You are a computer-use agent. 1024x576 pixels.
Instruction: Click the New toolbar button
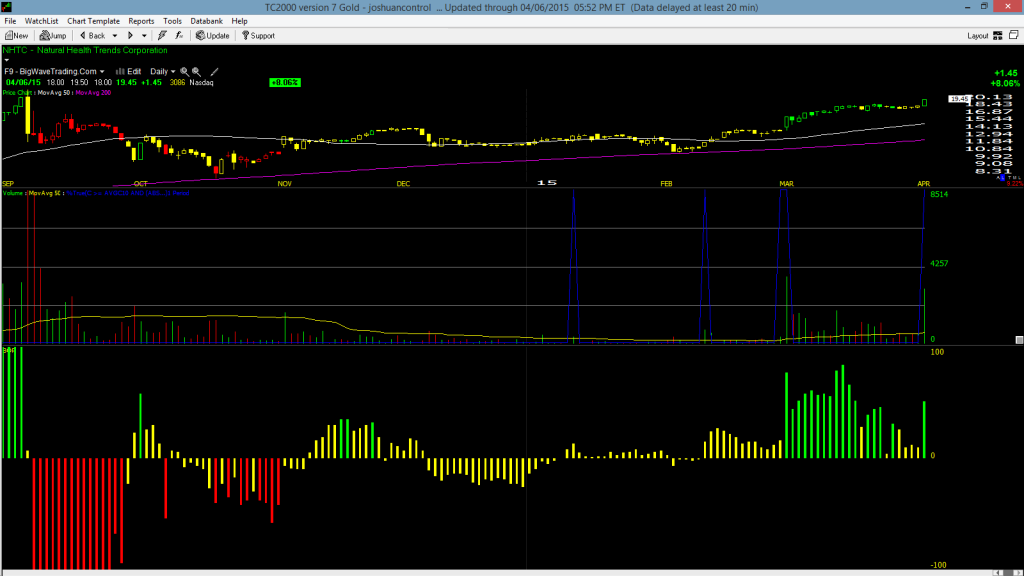pos(16,36)
